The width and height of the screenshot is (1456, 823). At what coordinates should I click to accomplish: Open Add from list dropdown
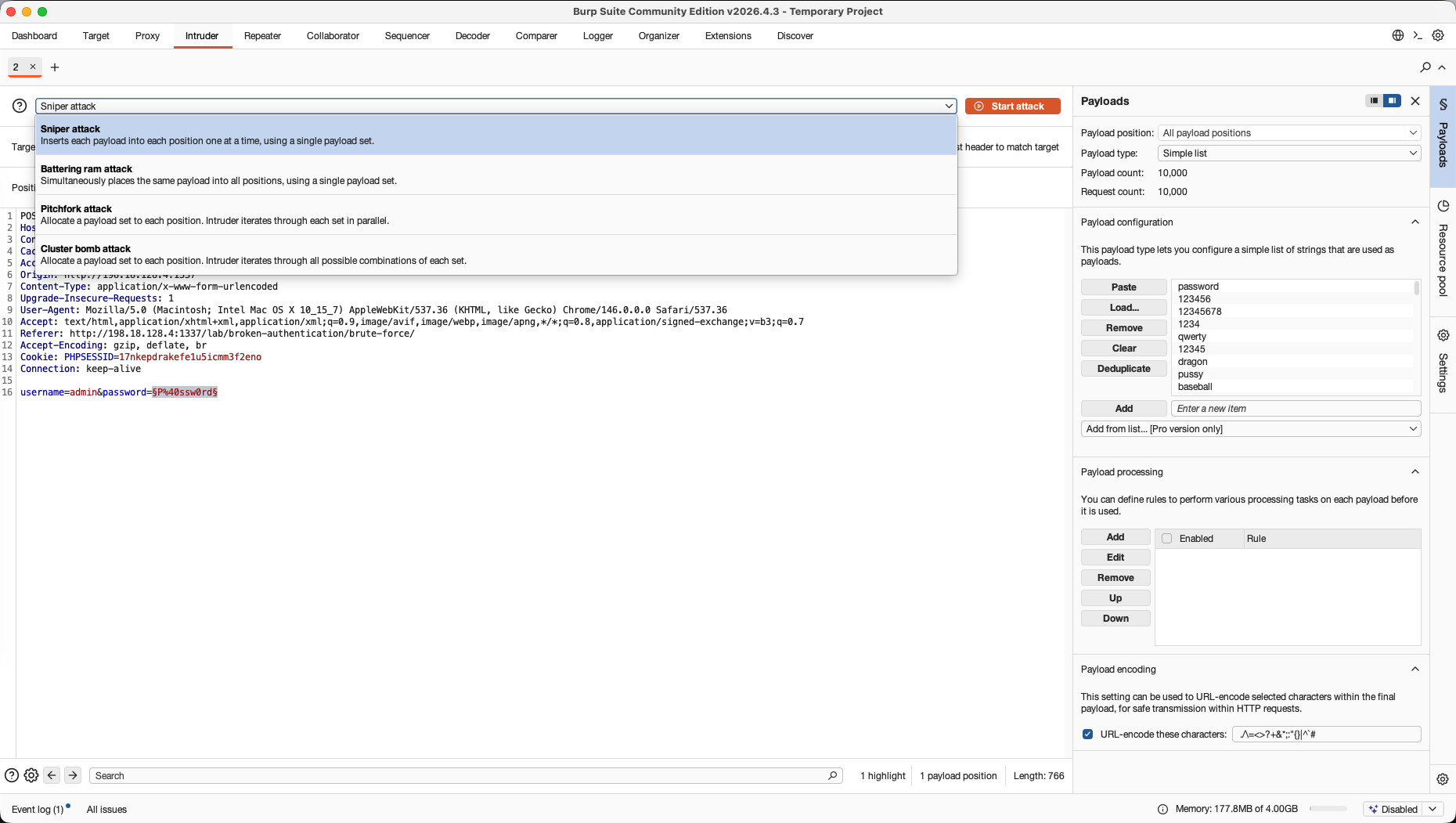(1251, 428)
